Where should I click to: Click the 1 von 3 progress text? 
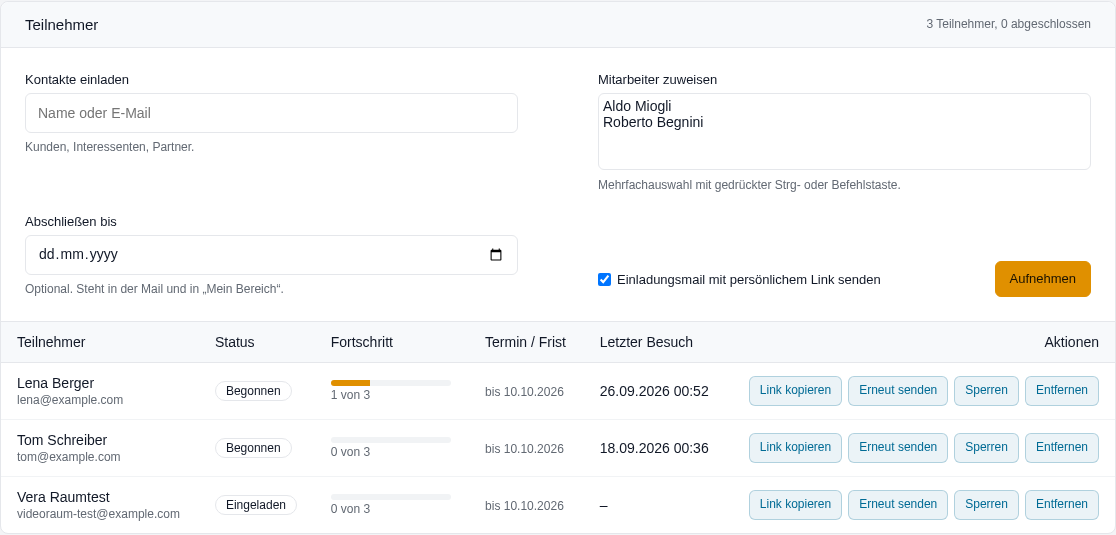350,395
